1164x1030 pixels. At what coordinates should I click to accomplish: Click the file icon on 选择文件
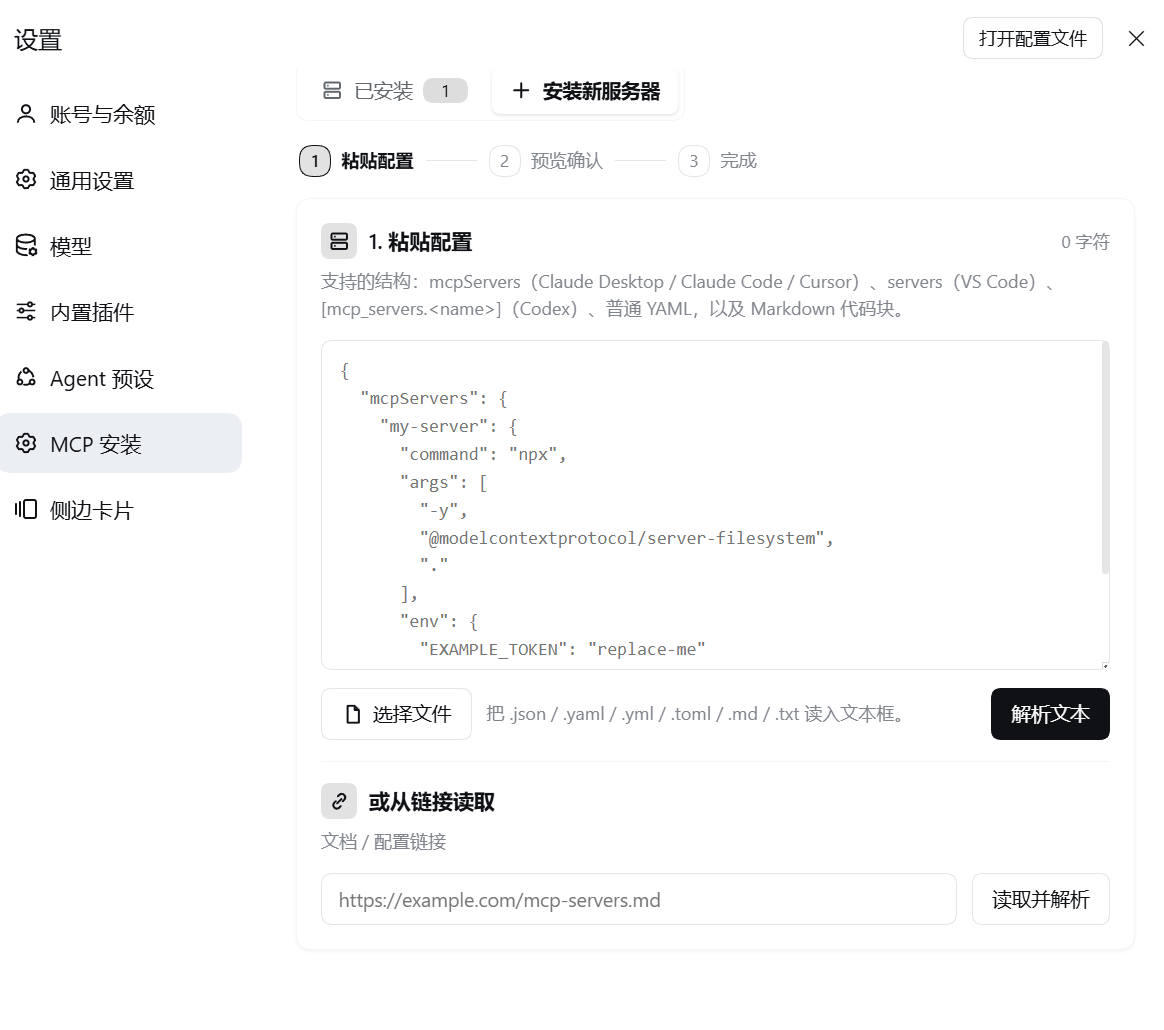[353, 714]
